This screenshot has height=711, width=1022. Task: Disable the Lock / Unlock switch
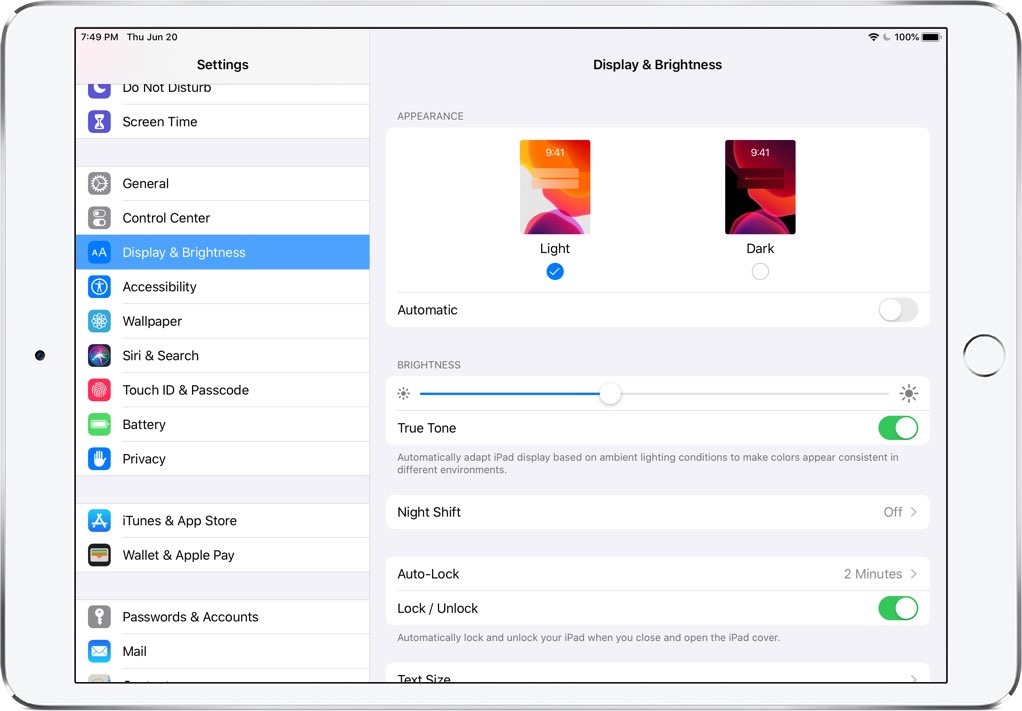point(898,608)
